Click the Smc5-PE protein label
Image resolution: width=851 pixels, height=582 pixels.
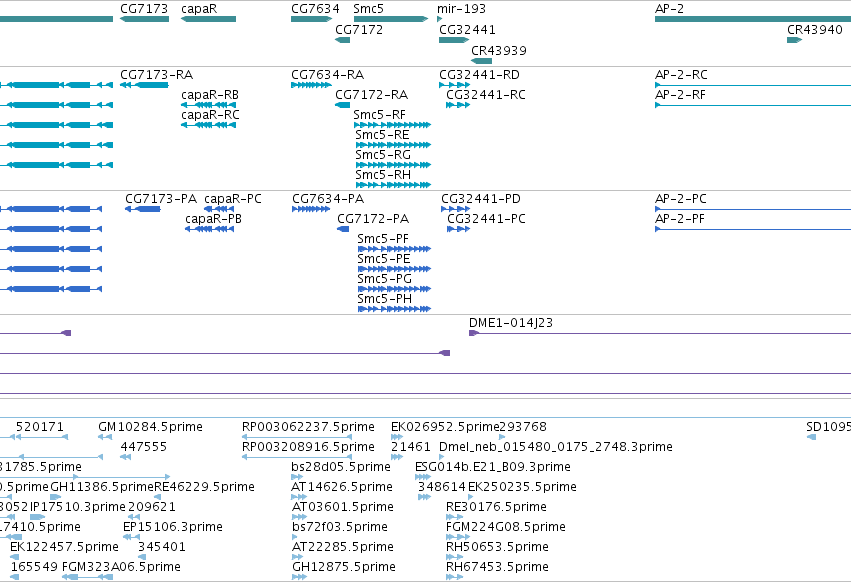[x=384, y=259]
